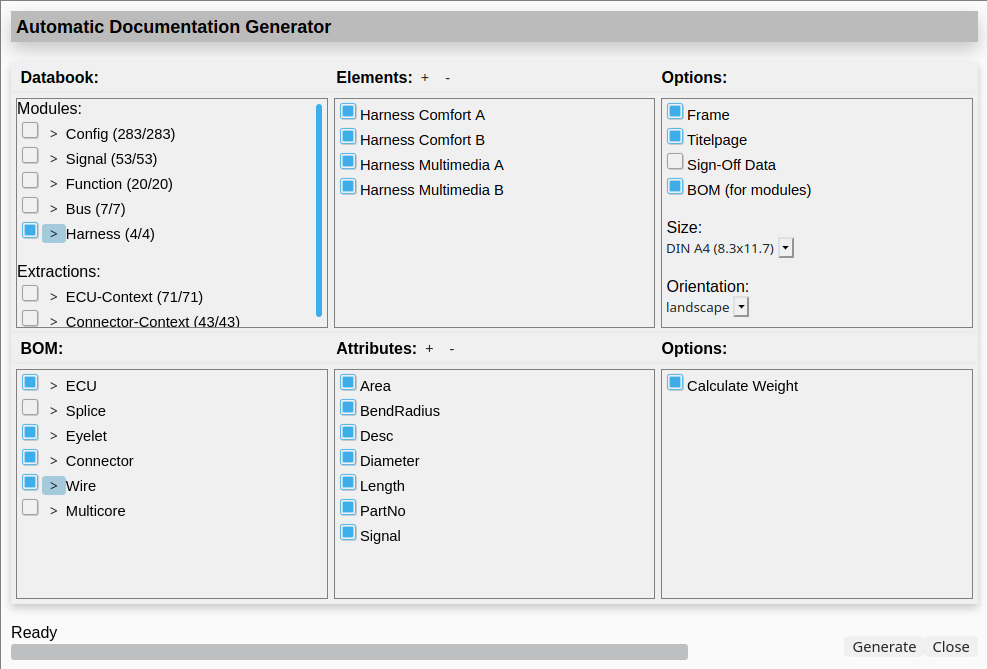
Task: Click the plus icon next to Attributes
Action: (x=429, y=349)
